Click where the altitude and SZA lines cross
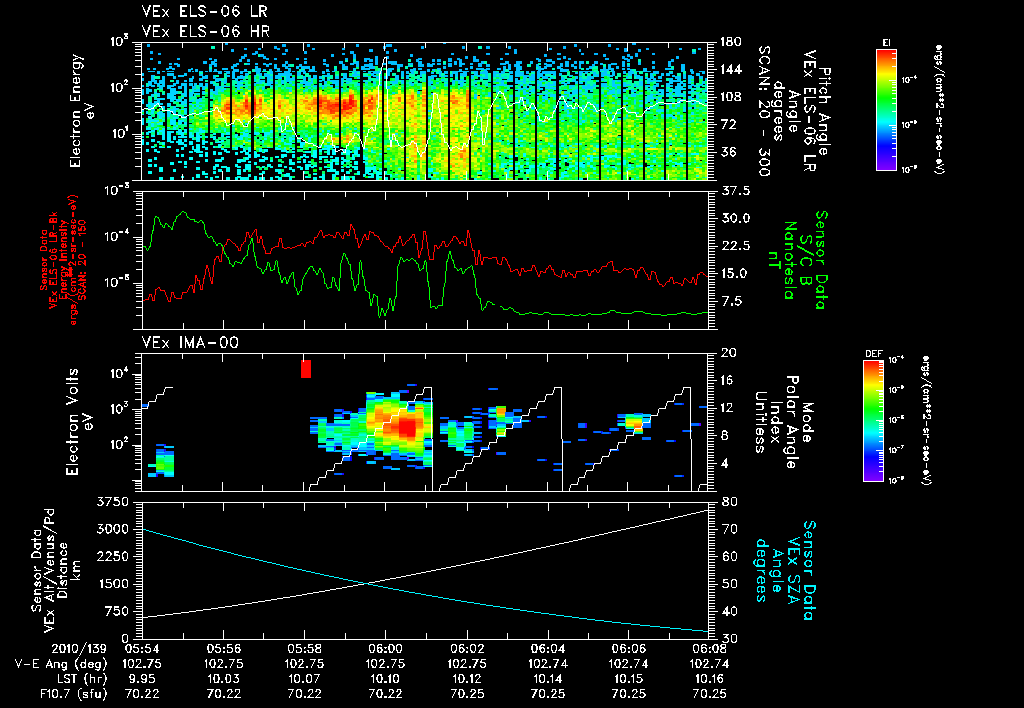 pos(367,583)
